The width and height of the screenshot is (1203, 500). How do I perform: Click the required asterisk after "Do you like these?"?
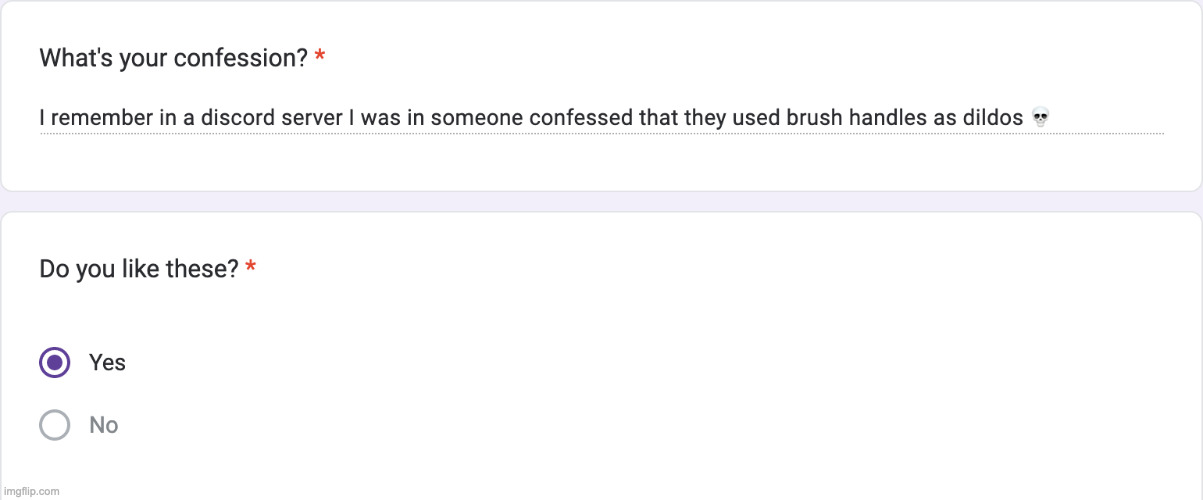[250, 269]
